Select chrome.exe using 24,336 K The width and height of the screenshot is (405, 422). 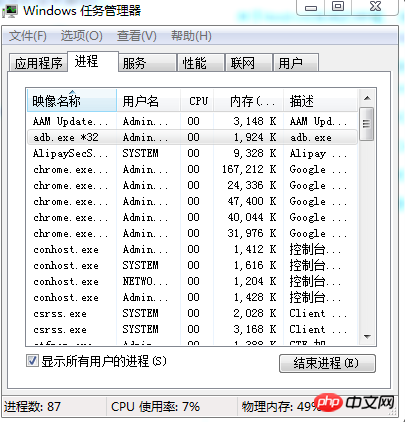pos(192,185)
